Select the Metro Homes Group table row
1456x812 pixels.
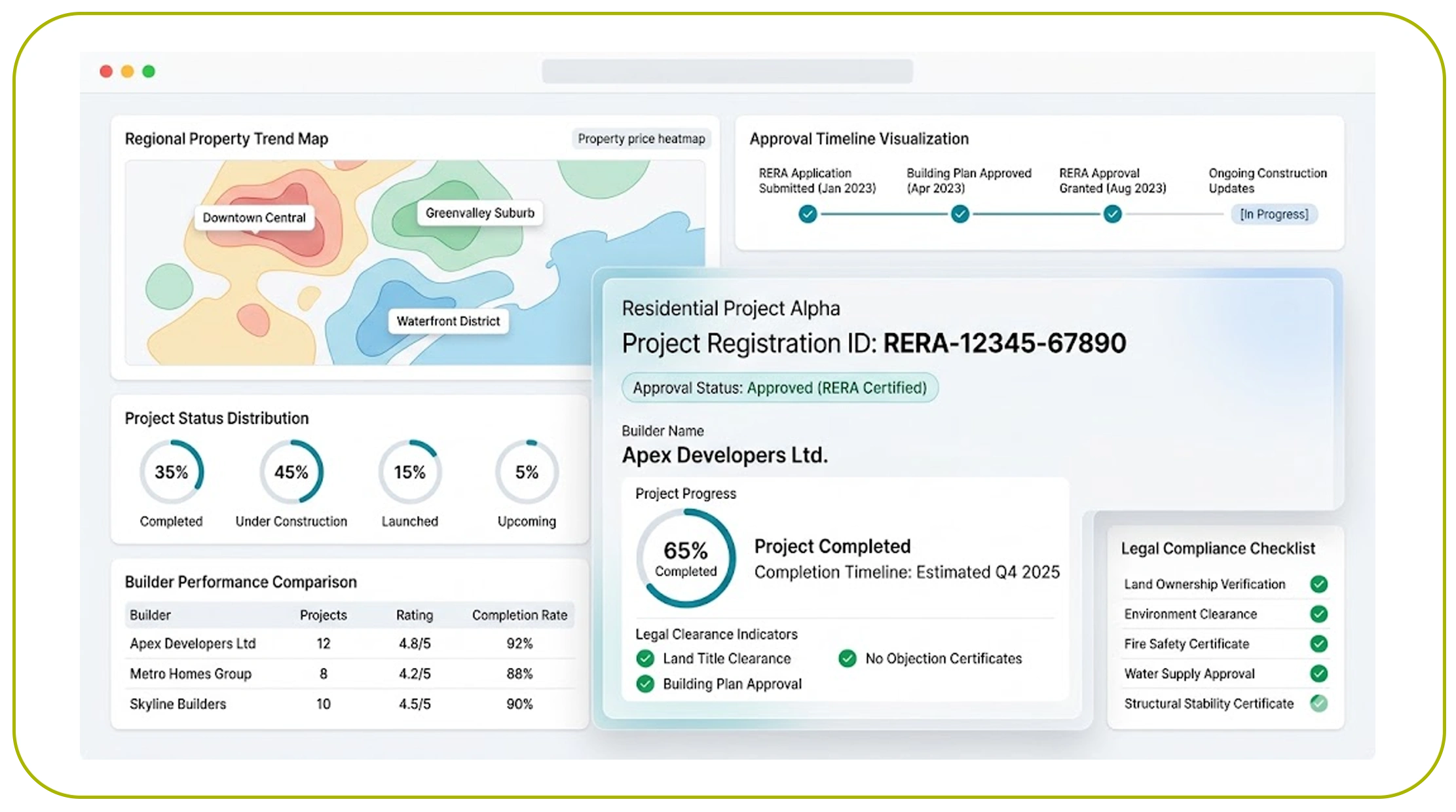point(350,674)
